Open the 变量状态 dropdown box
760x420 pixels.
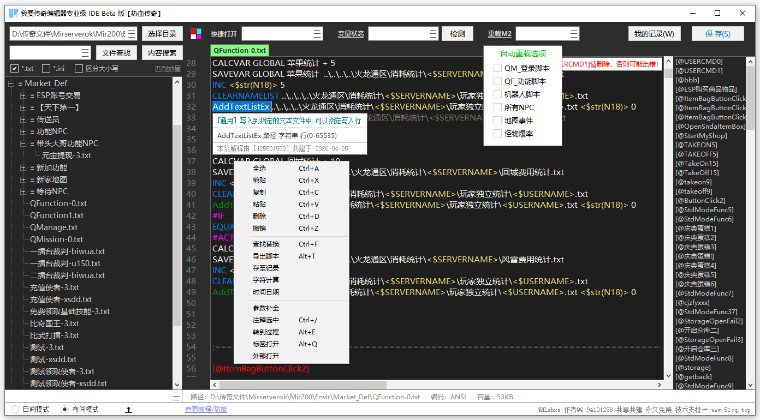(x=403, y=33)
